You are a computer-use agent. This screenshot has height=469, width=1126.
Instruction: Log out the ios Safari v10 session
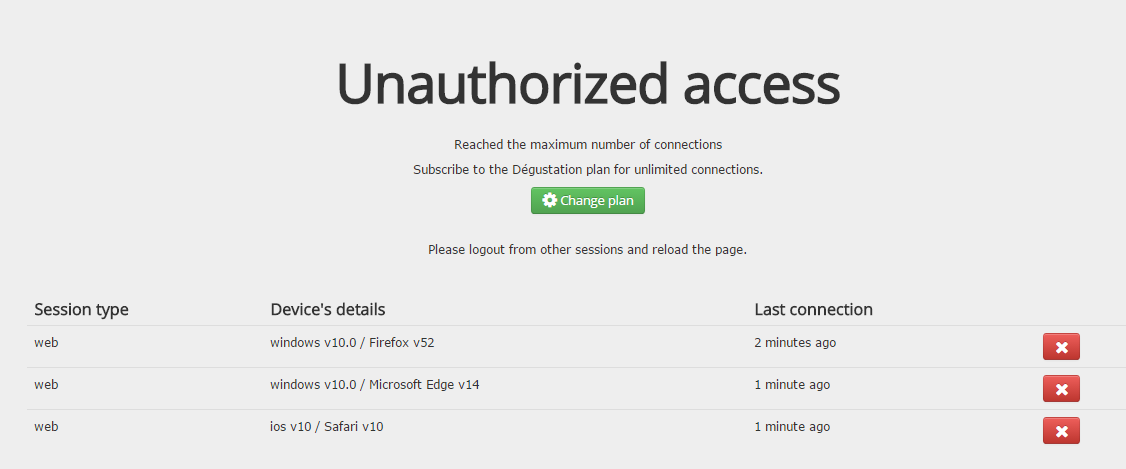[1061, 431]
